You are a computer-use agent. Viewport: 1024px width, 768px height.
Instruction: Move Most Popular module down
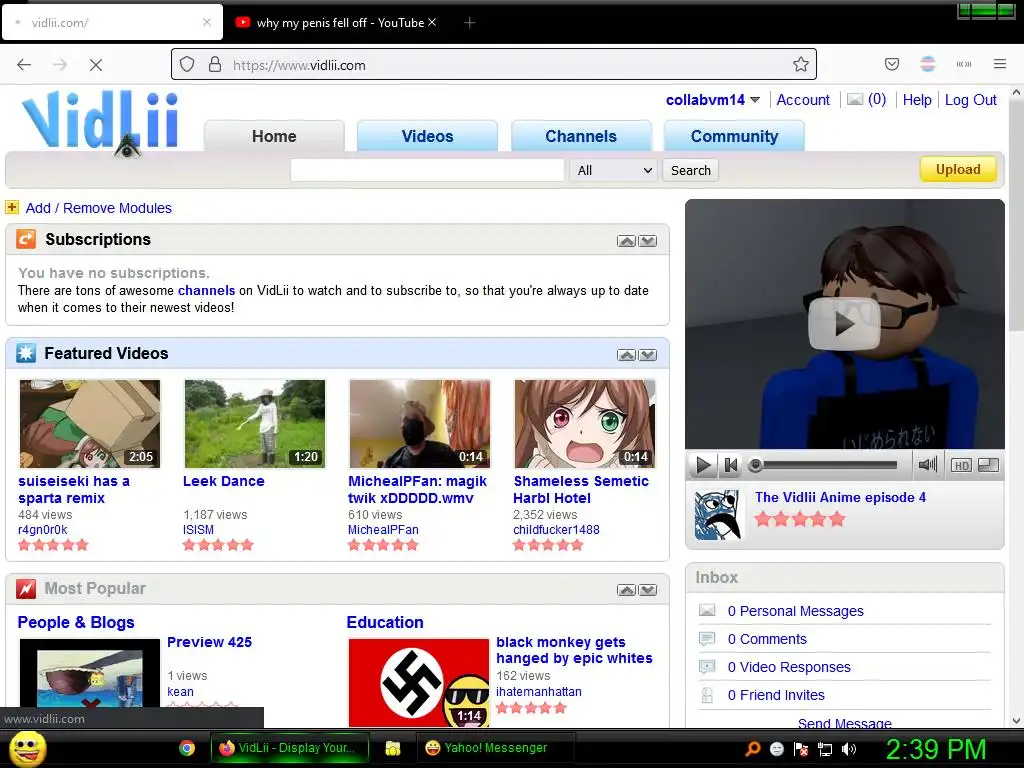[x=648, y=590]
